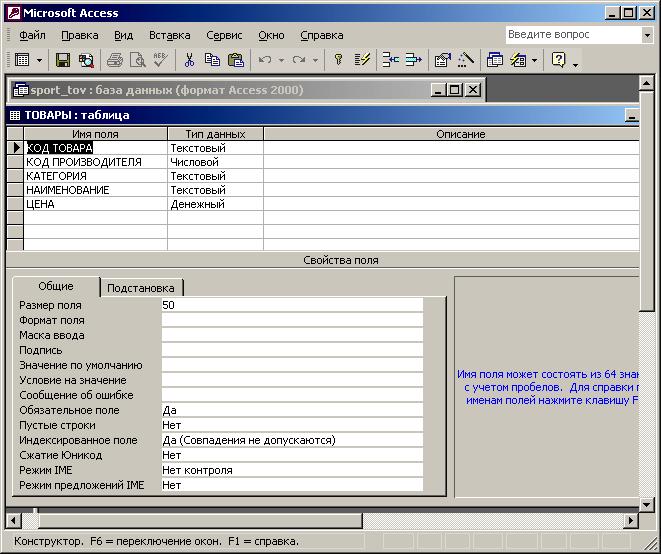Click the Spelling check toolbar icon

pyautogui.click(x=161, y=60)
